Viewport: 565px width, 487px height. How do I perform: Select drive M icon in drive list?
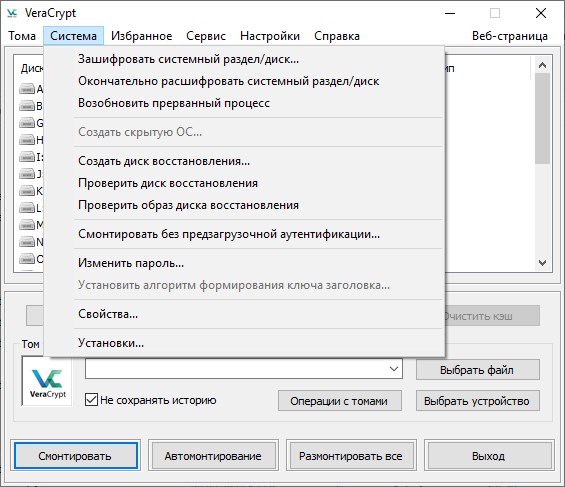(27, 225)
